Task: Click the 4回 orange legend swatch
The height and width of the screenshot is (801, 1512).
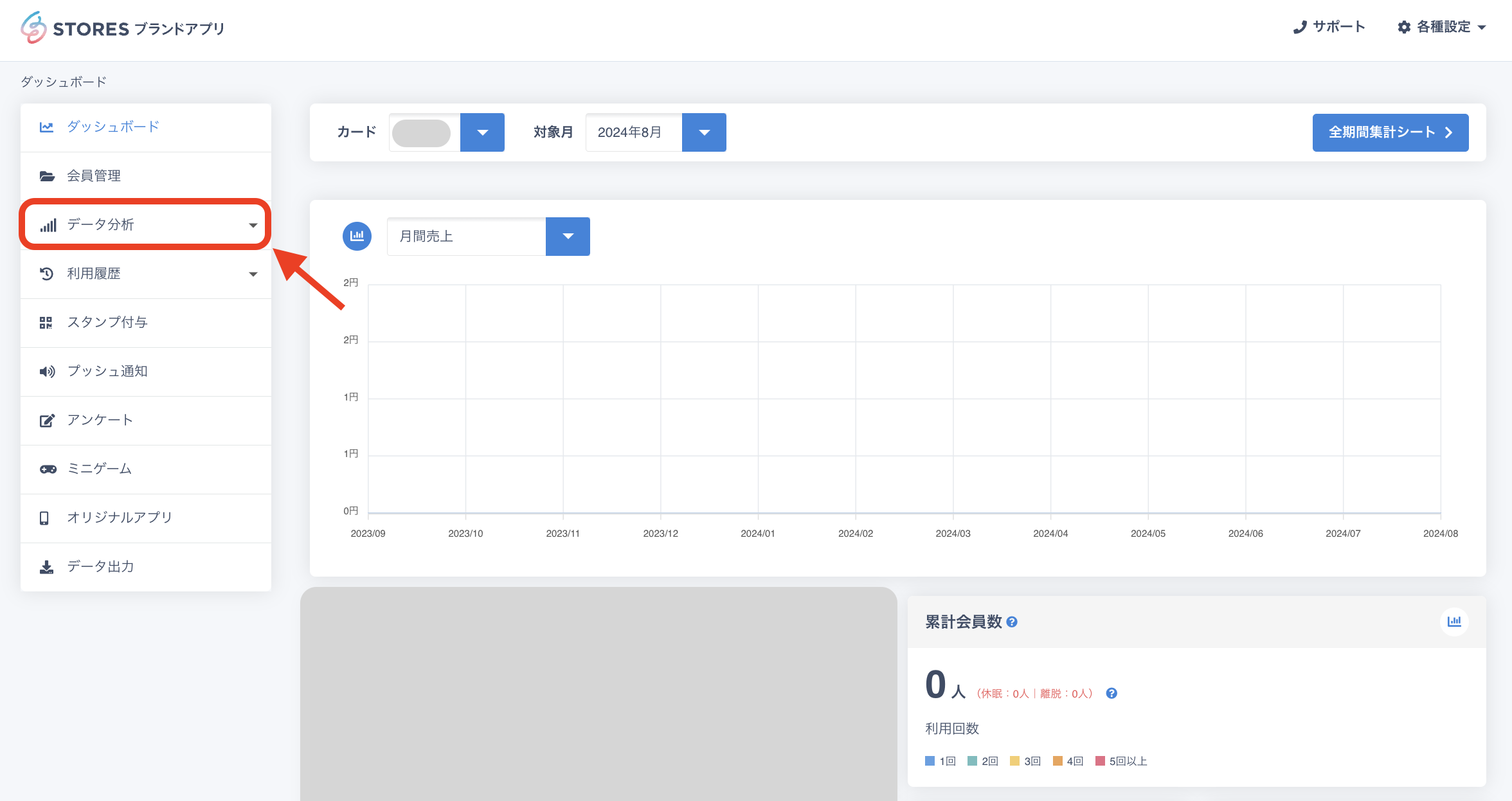Action: pyautogui.click(x=1057, y=761)
